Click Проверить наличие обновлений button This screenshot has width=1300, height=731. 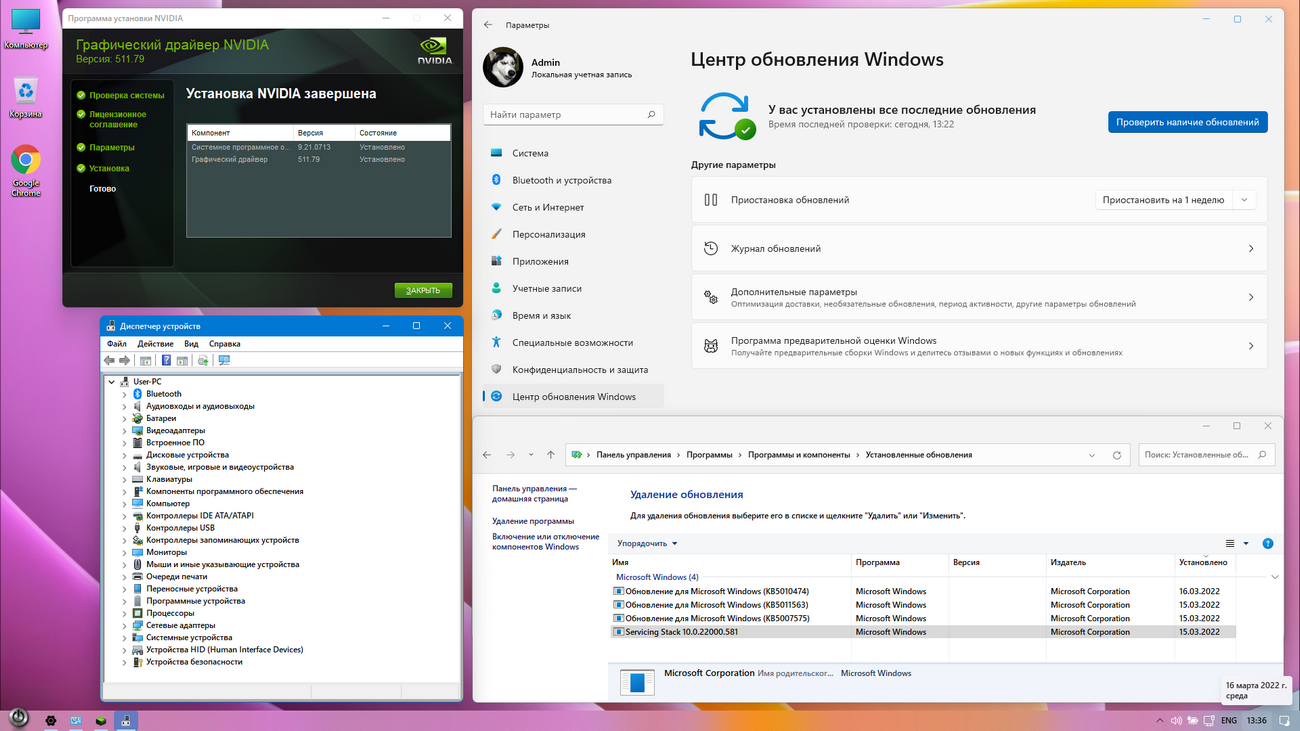1188,122
